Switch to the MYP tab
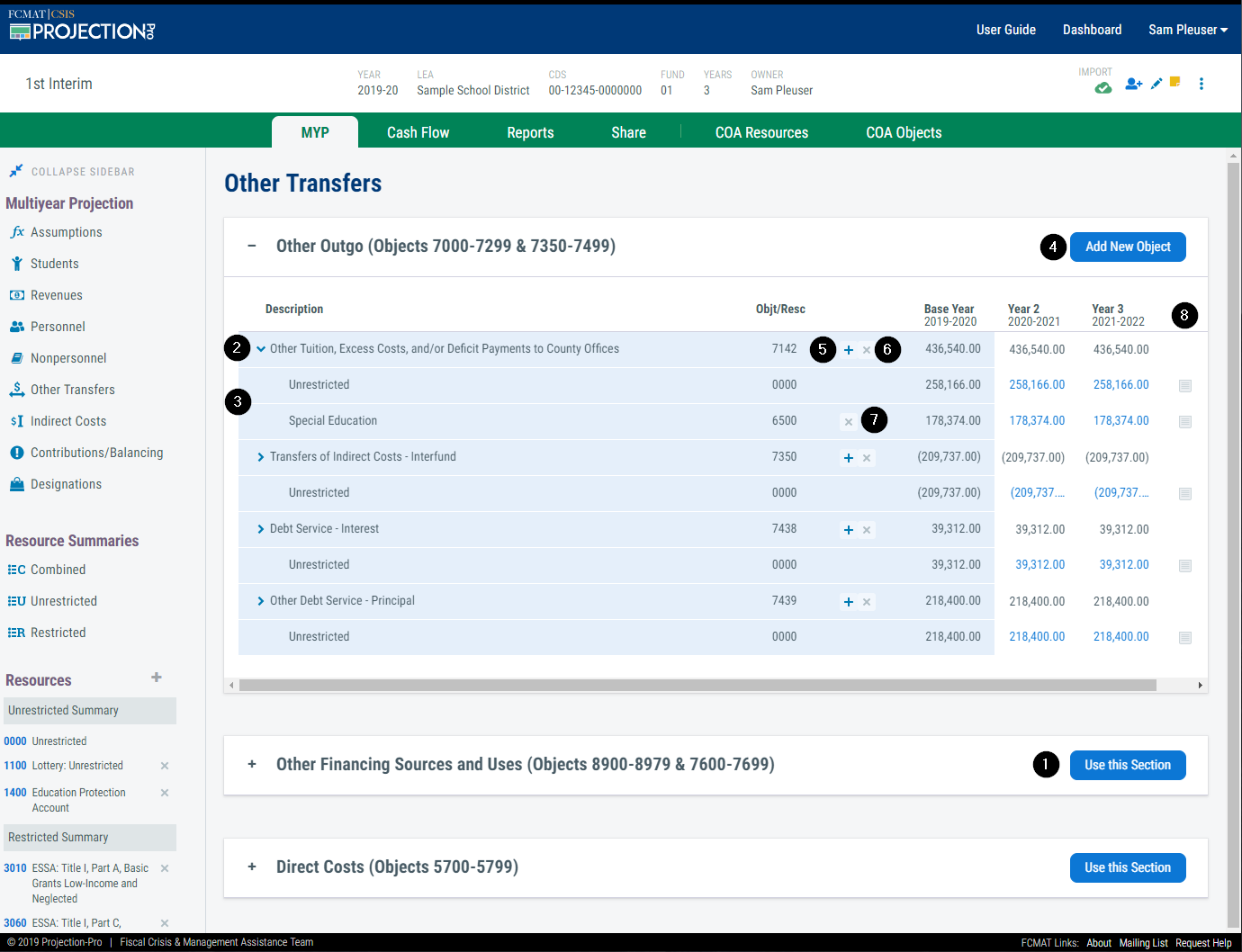The width and height of the screenshot is (1242, 952). (315, 132)
